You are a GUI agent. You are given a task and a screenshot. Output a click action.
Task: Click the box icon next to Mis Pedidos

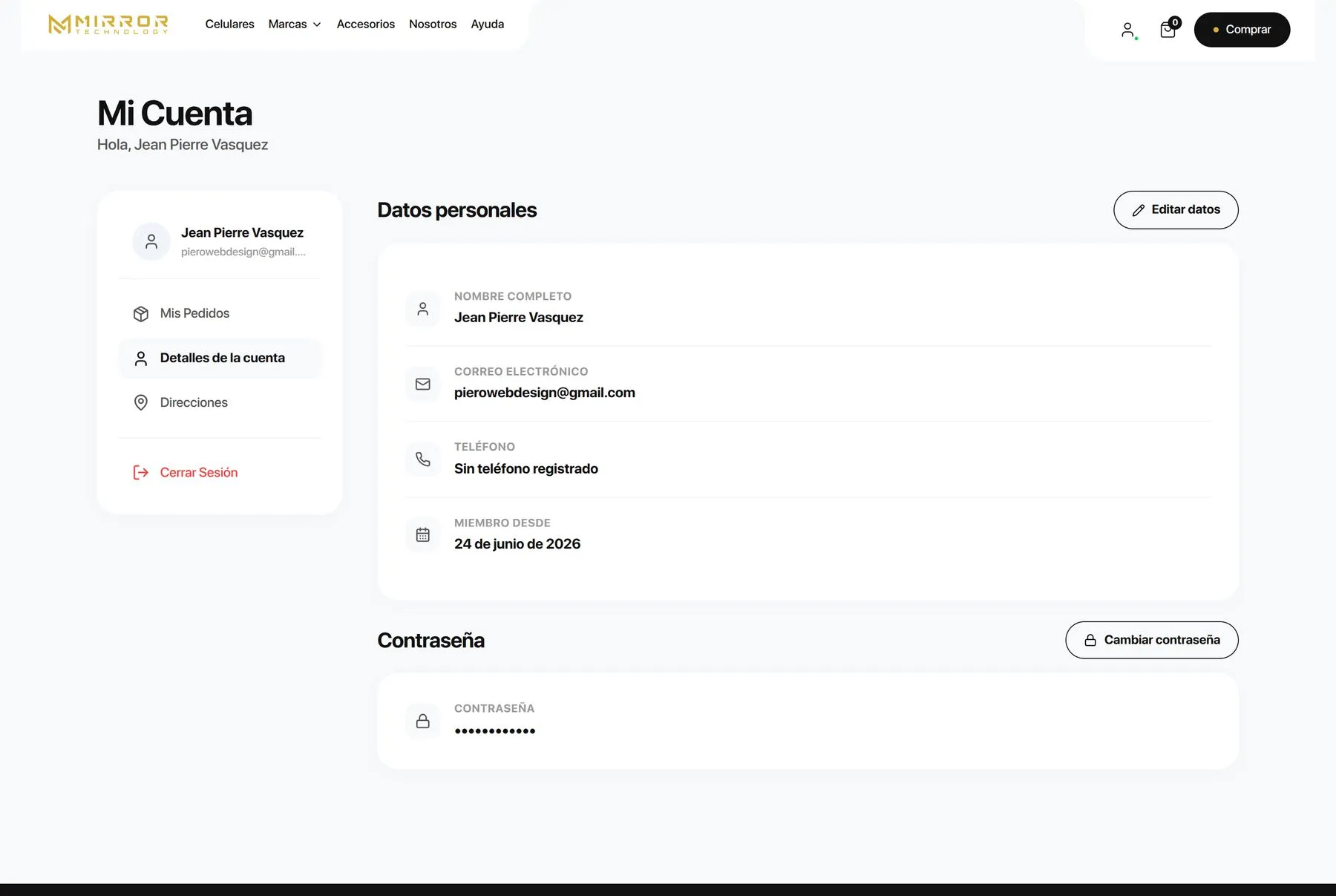pyautogui.click(x=141, y=314)
